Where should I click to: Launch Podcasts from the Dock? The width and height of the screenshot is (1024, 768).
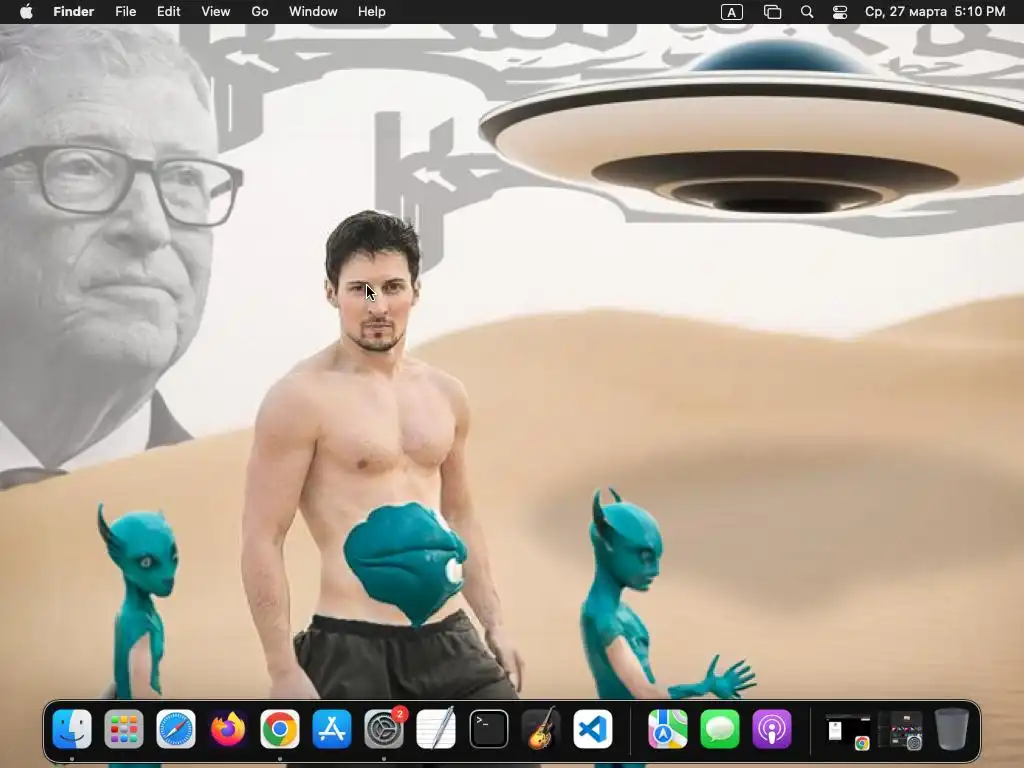coord(772,729)
